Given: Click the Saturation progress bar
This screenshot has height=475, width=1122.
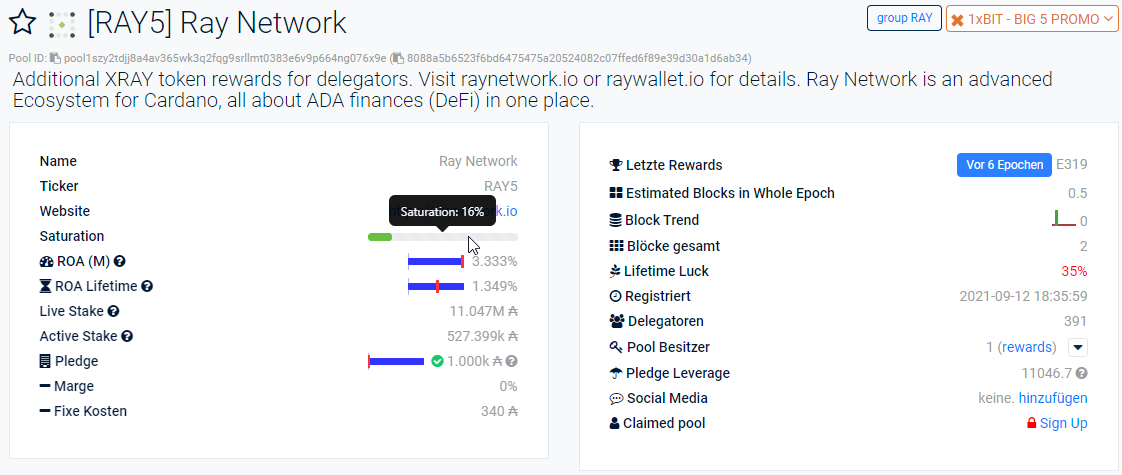Looking at the screenshot, I should pyautogui.click(x=442, y=237).
